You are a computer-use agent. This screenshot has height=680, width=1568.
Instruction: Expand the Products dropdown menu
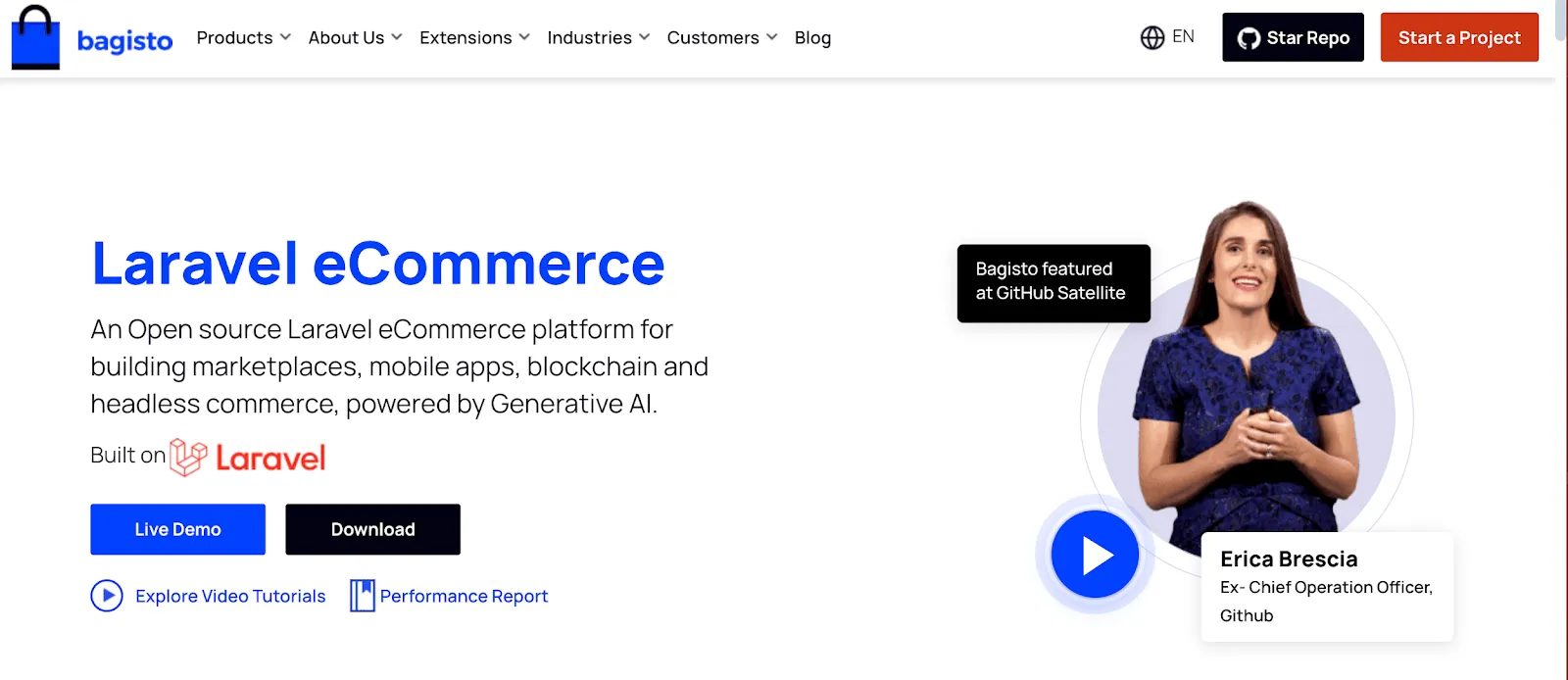244,37
